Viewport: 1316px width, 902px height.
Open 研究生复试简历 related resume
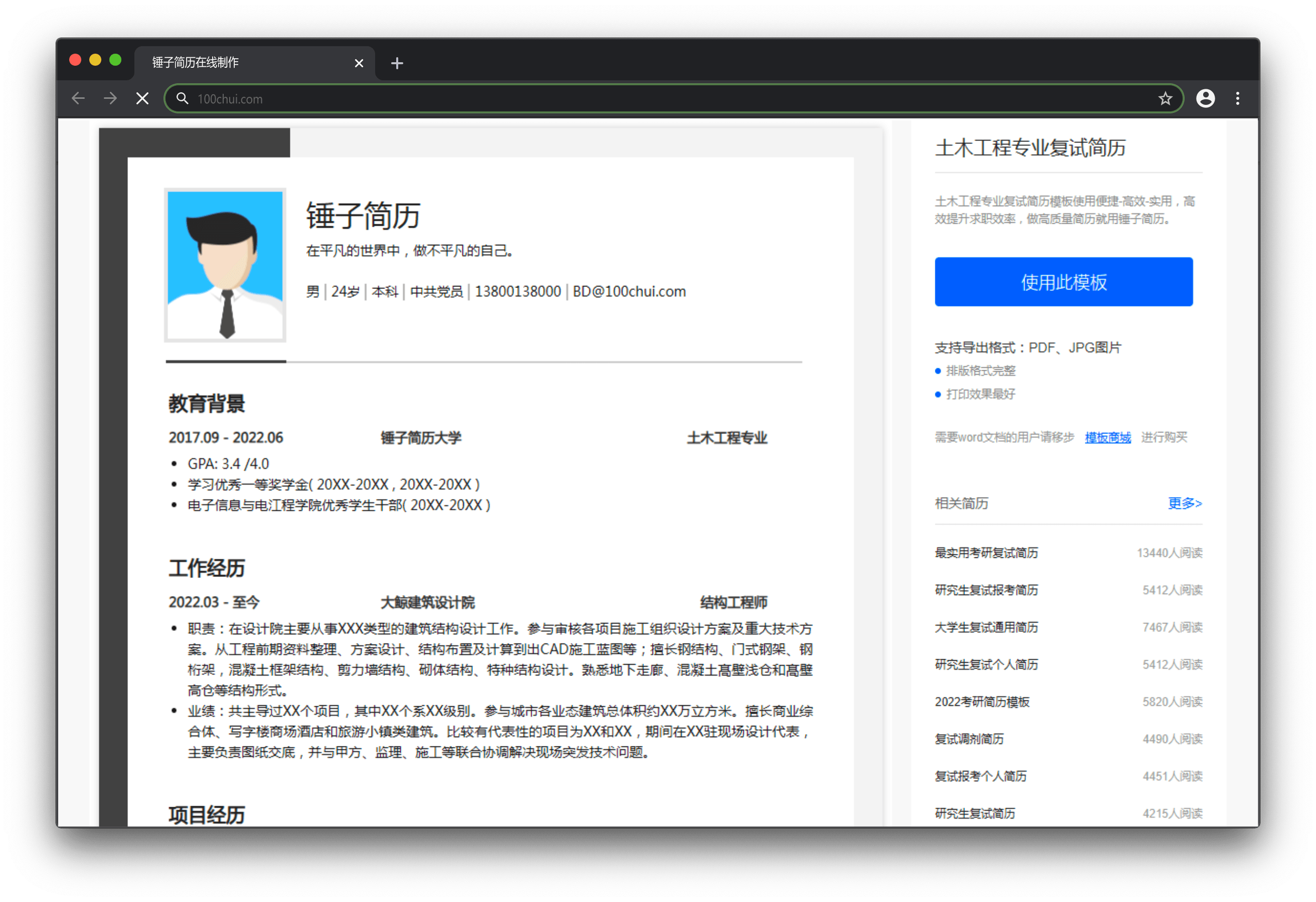click(974, 814)
